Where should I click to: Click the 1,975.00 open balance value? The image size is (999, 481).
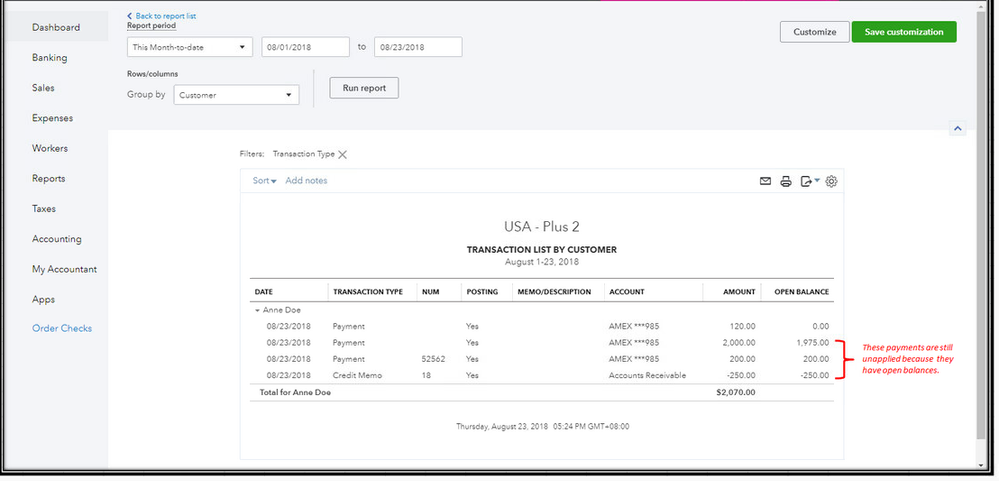811,343
